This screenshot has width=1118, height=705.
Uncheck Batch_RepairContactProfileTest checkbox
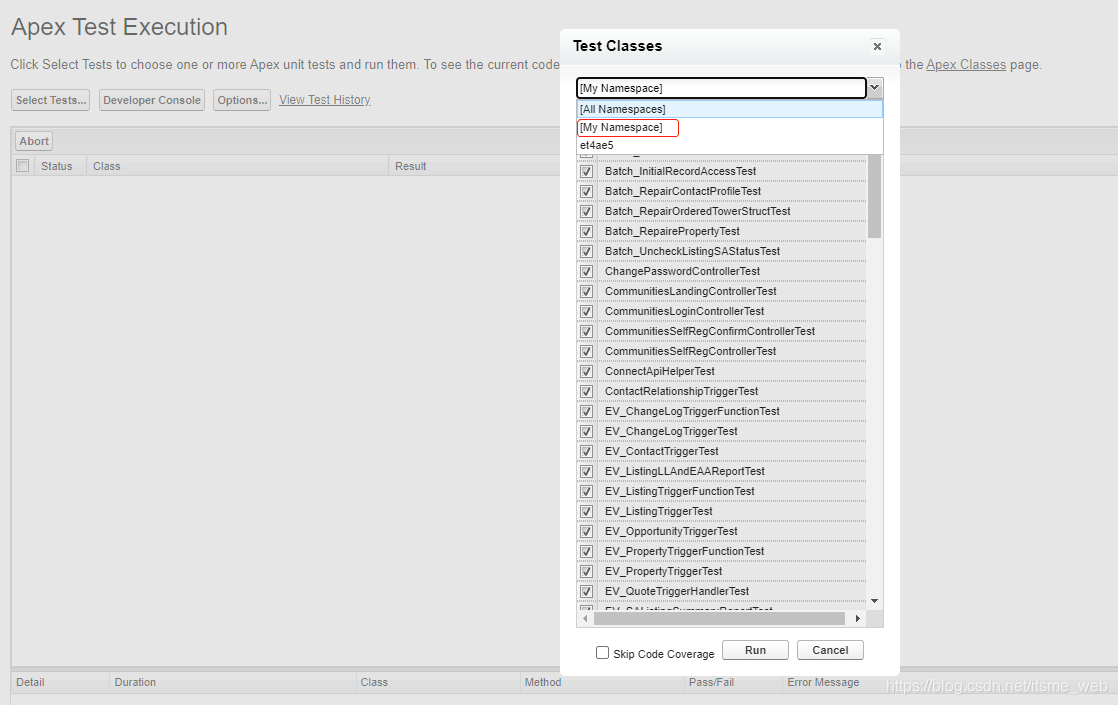point(586,192)
